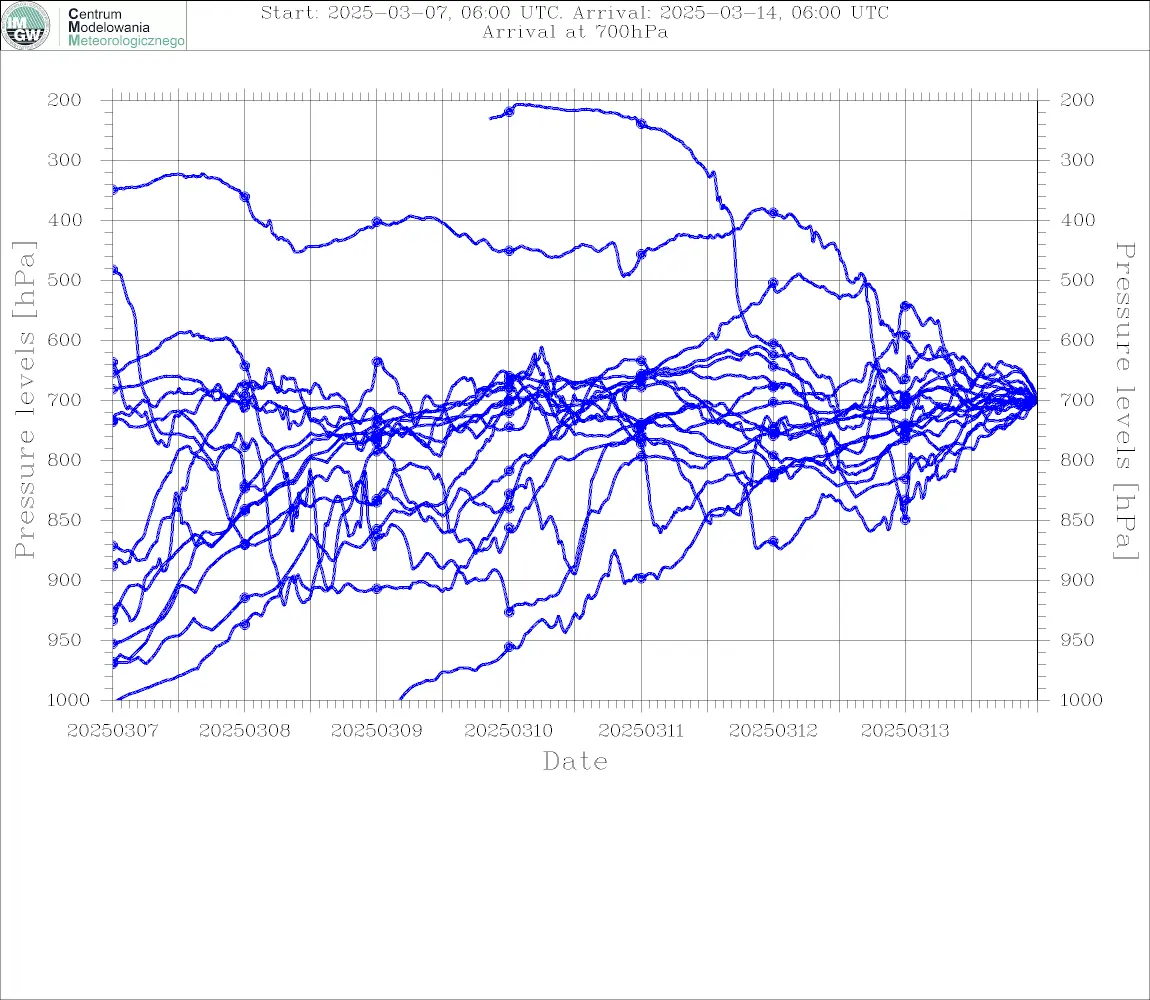Image resolution: width=1150 pixels, height=1000 pixels.
Task: Click the 'Date' axis title
Action: pyautogui.click(x=576, y=761)
